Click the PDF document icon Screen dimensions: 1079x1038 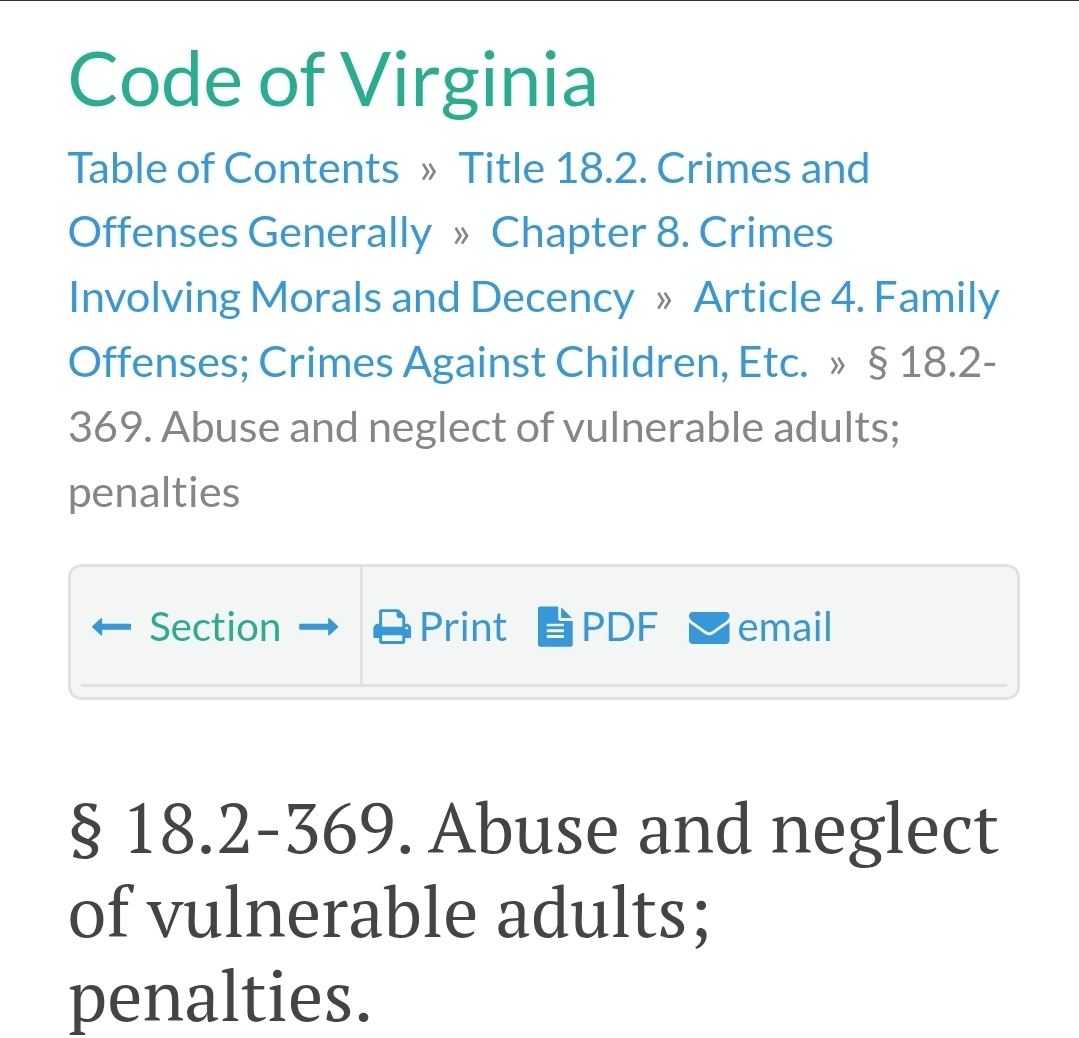[553, 628]
